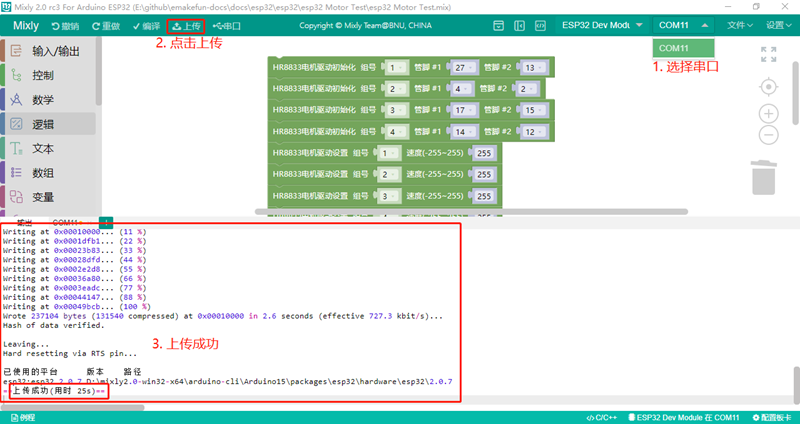
Task: Open the 输入/输出 block category
Action: click(x=55, y=51)
